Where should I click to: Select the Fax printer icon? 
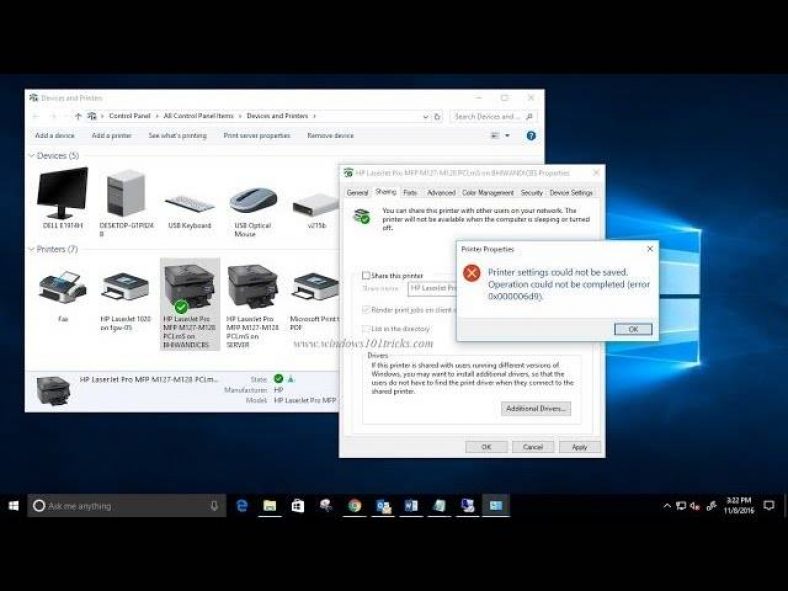[62, 288]
